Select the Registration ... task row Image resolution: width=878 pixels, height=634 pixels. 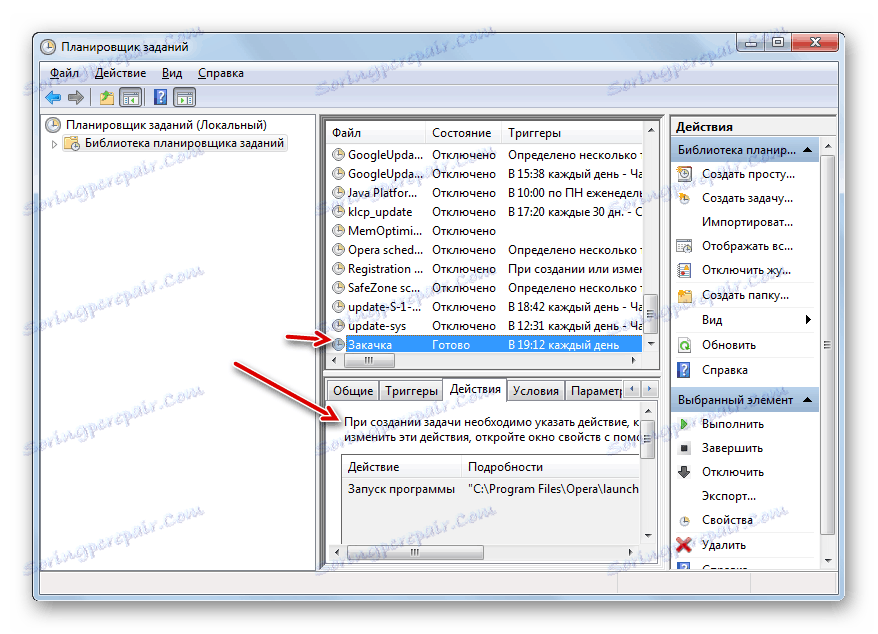(x=485, y=269)
